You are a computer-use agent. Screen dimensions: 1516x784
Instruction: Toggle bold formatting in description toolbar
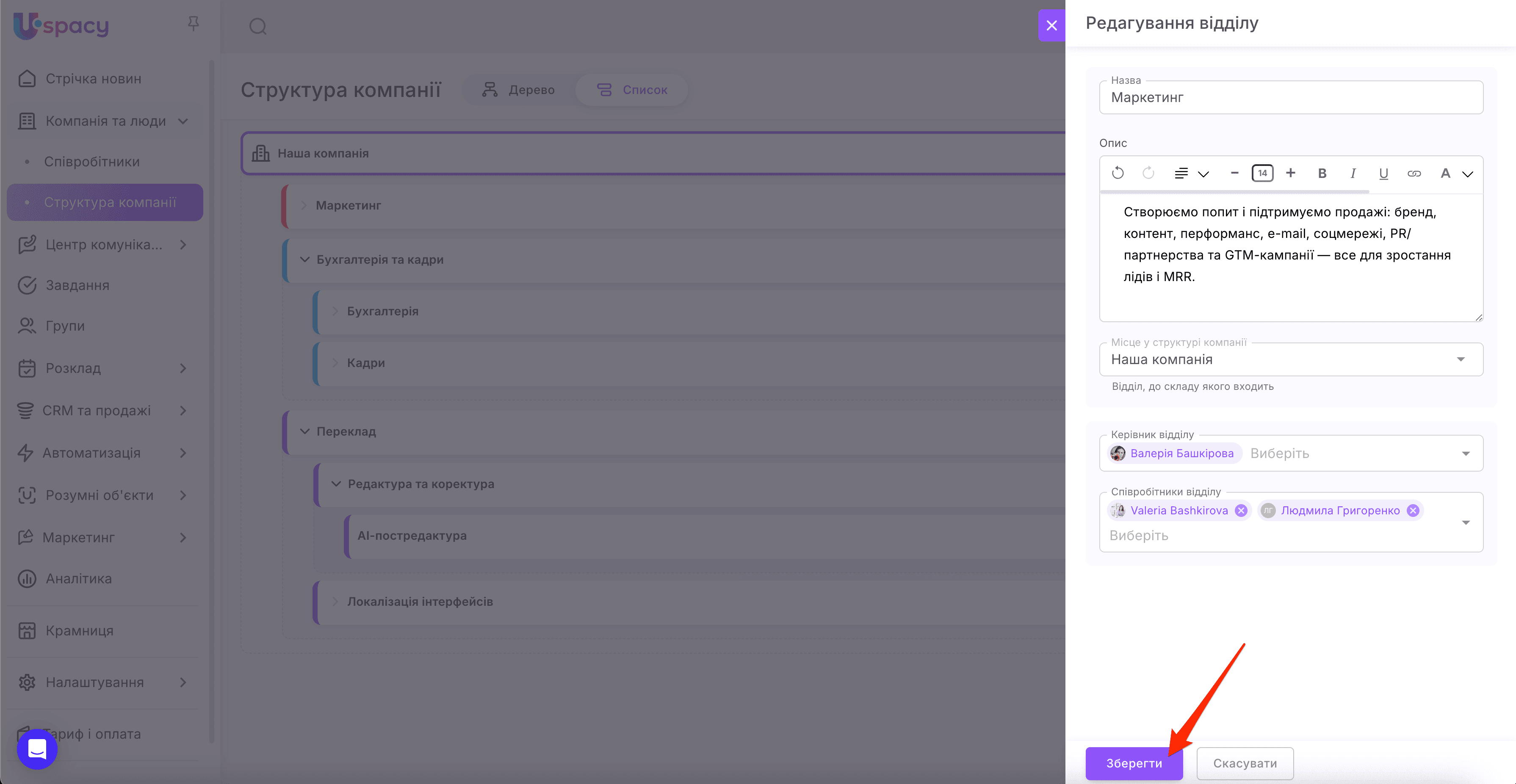coord(1322,173)
